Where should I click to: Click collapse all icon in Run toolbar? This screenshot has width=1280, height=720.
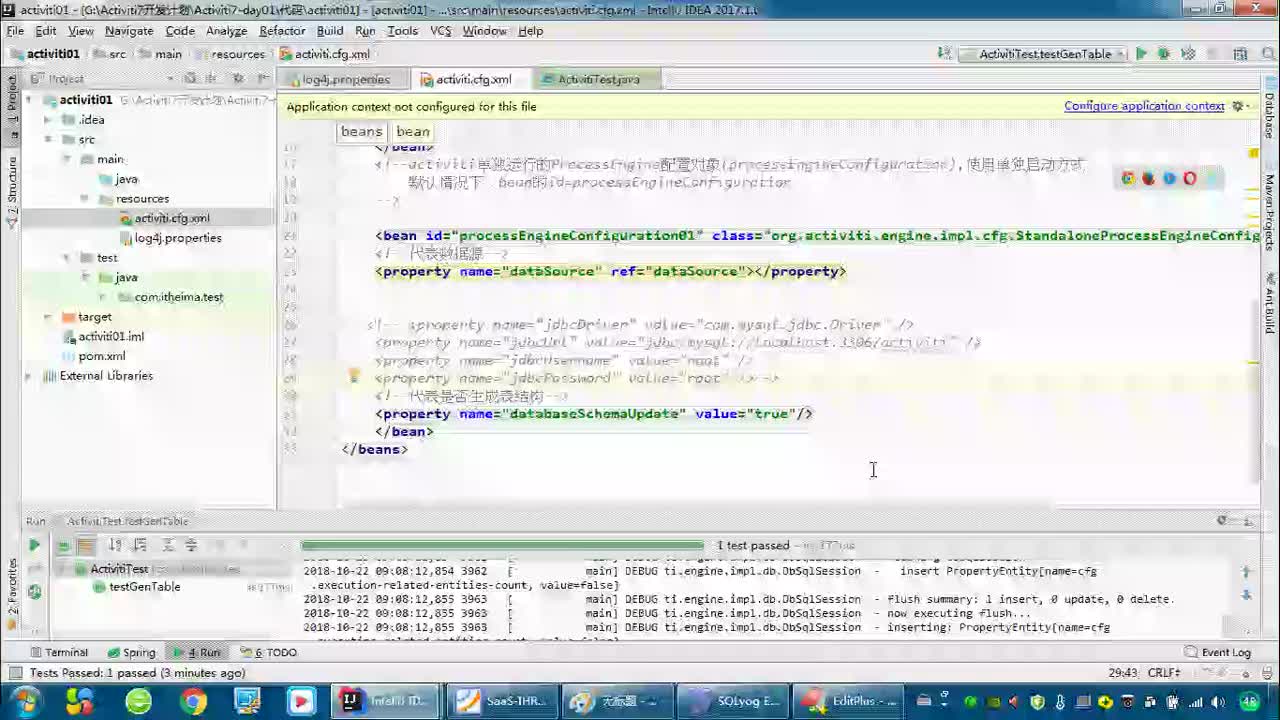pos(191,545)
